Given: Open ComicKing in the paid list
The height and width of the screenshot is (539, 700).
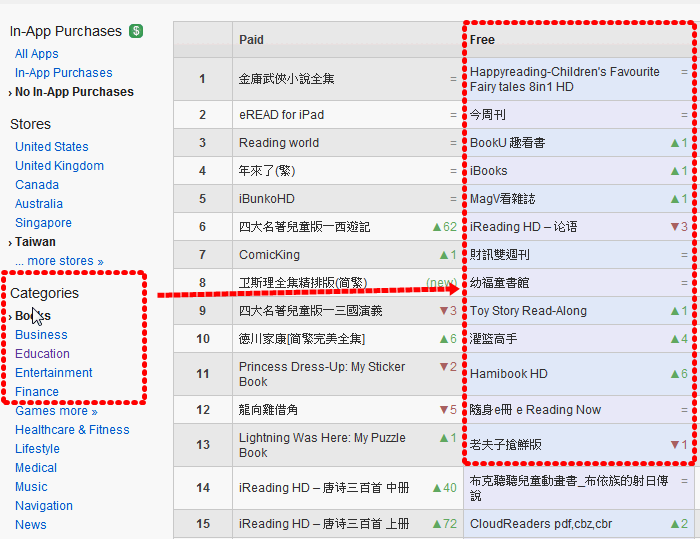Looking at the screenshot, I should click(269, 255).
